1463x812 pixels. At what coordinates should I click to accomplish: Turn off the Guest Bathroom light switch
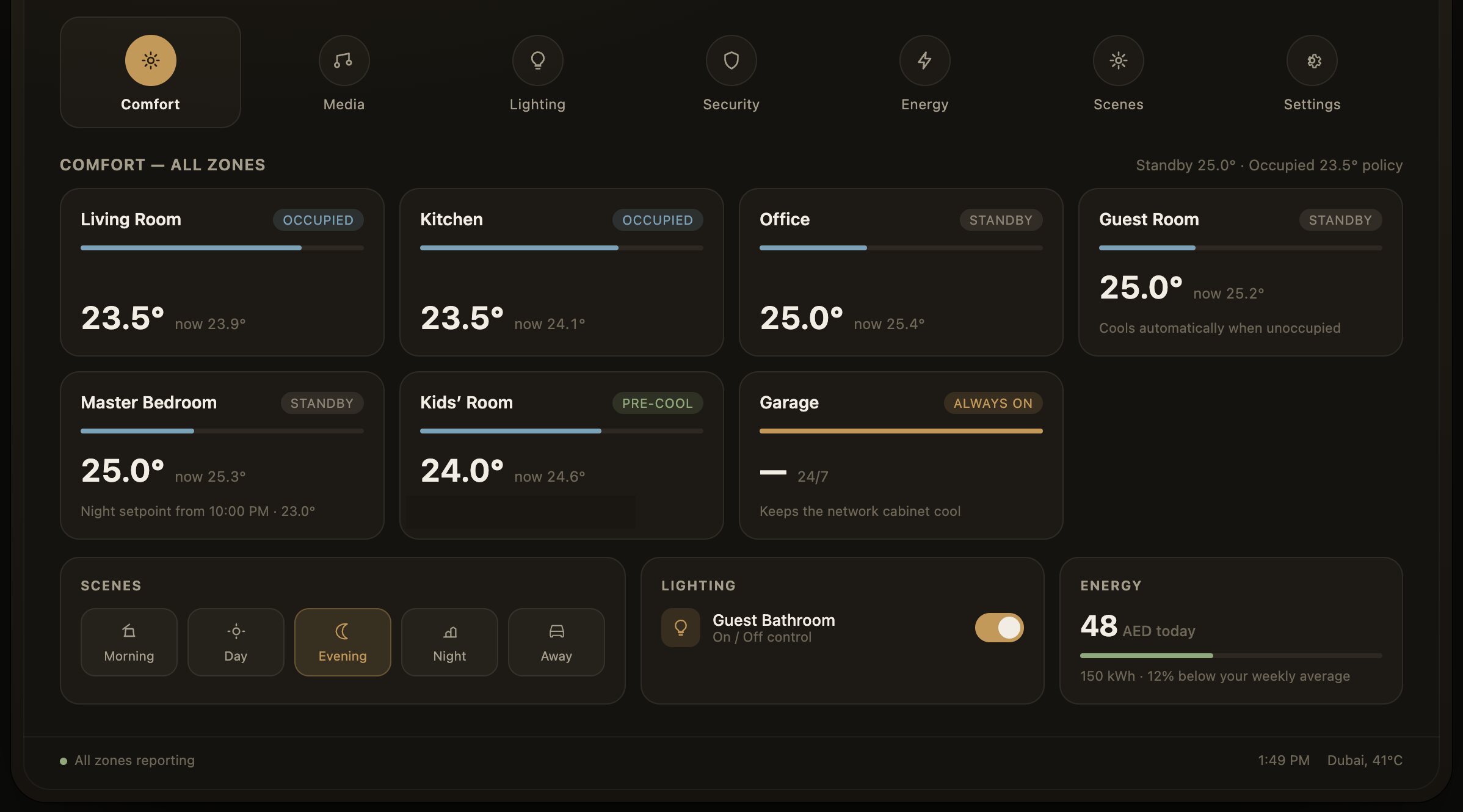pos(999,628)
